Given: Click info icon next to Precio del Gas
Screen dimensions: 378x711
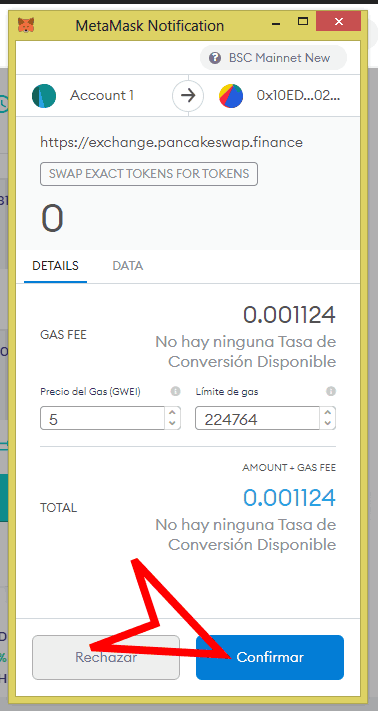Looking at the screenshot, I should tap(176, 391).
